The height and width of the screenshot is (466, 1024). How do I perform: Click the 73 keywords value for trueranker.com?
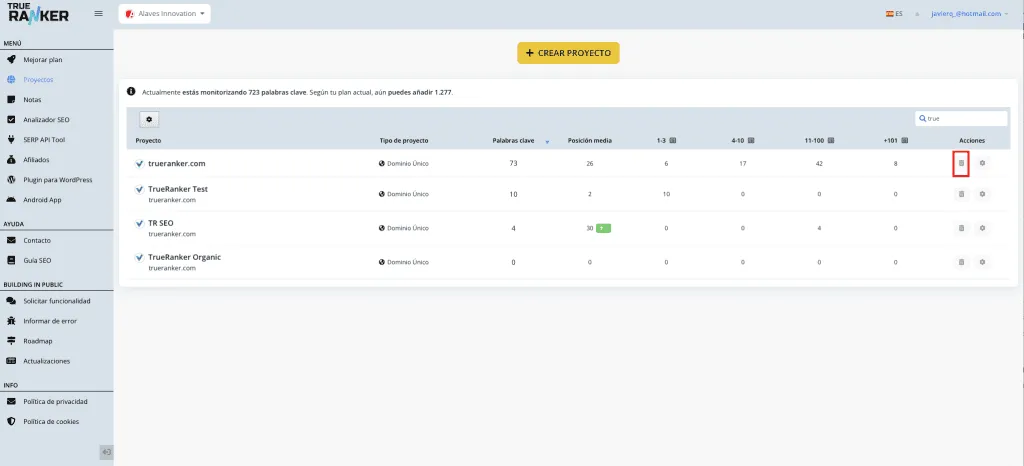pyautogui.click(x=513, y=163)
